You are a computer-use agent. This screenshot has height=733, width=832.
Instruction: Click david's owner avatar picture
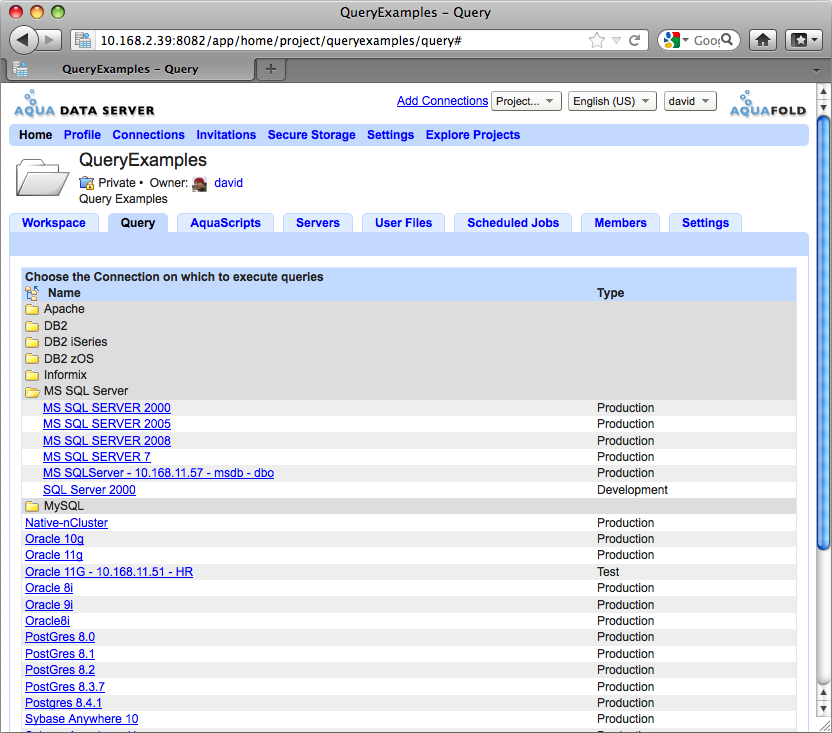click(x=200, y=184)
